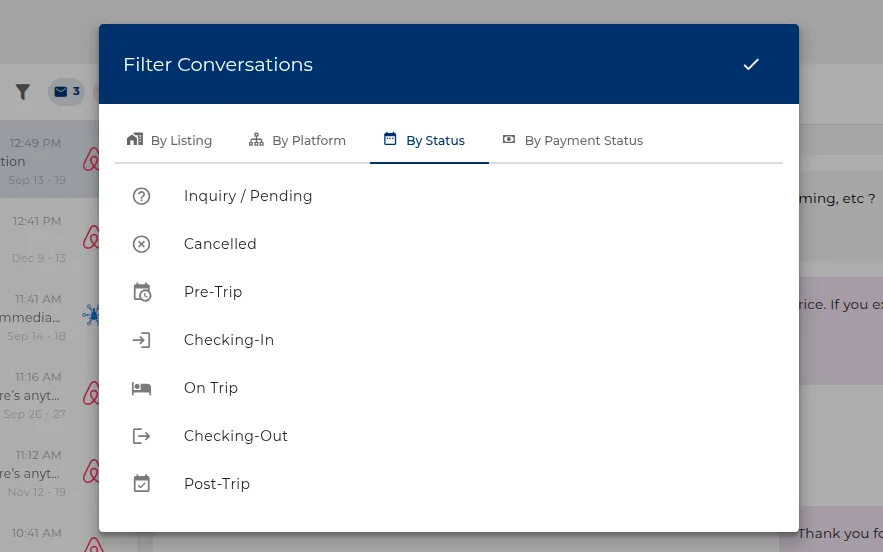
Task: Click the money icon in By Payment Status tab
Action: tap(509, 139)
